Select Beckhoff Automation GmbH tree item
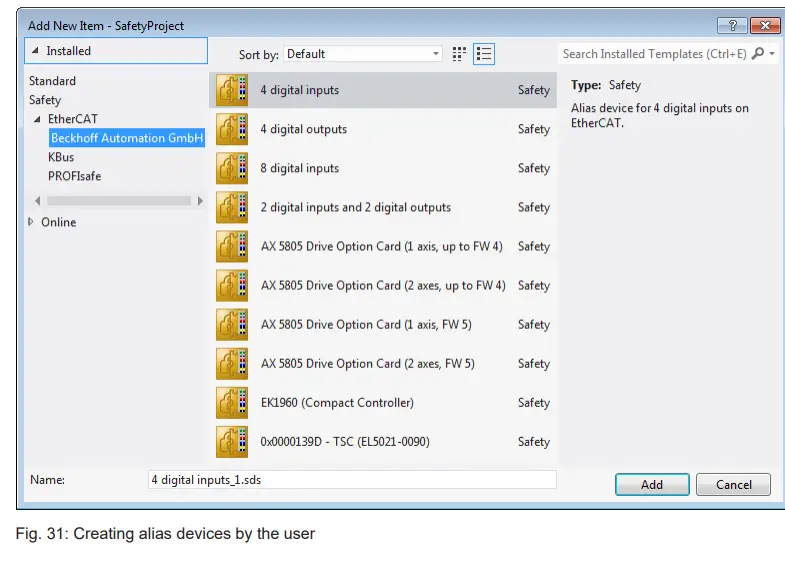The width and height of the screenshot is (785, 566). point(127,138)
